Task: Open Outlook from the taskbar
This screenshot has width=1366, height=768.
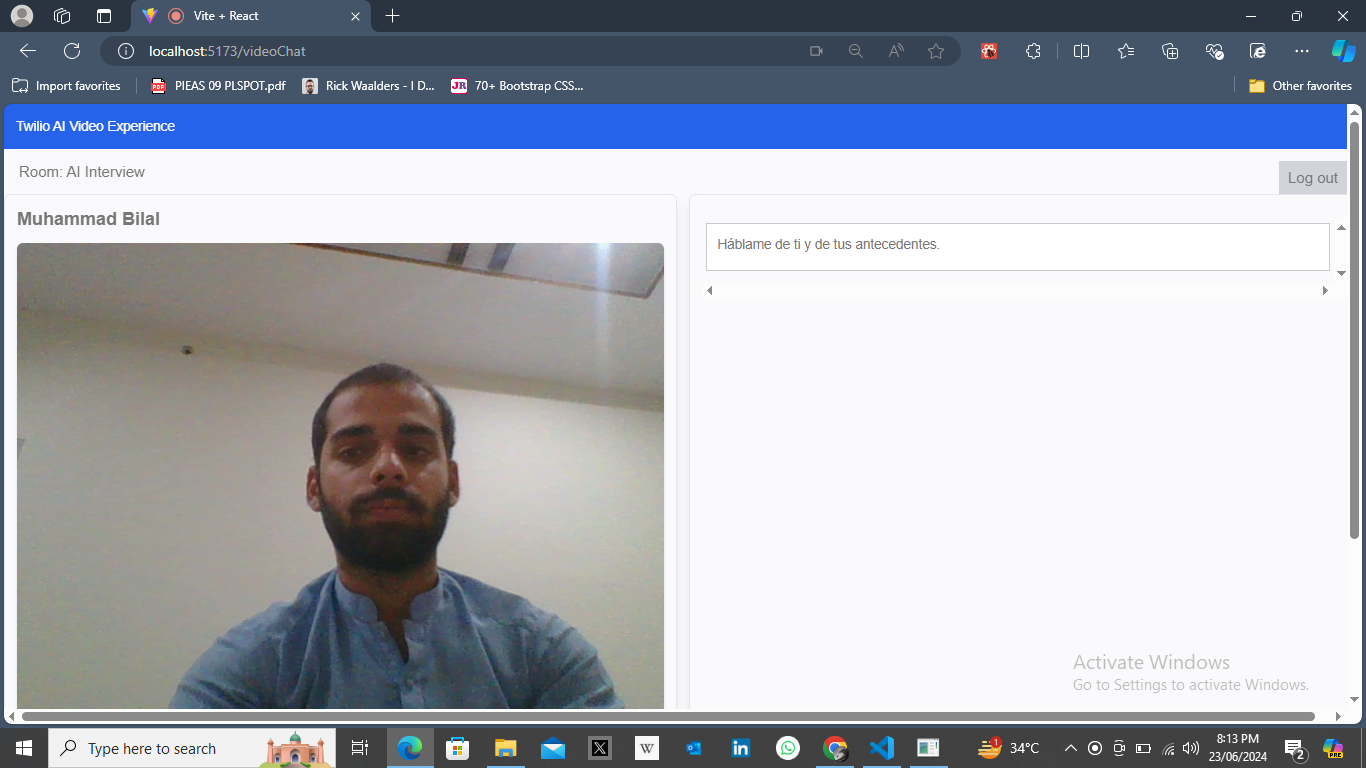Action: (694, 748)
